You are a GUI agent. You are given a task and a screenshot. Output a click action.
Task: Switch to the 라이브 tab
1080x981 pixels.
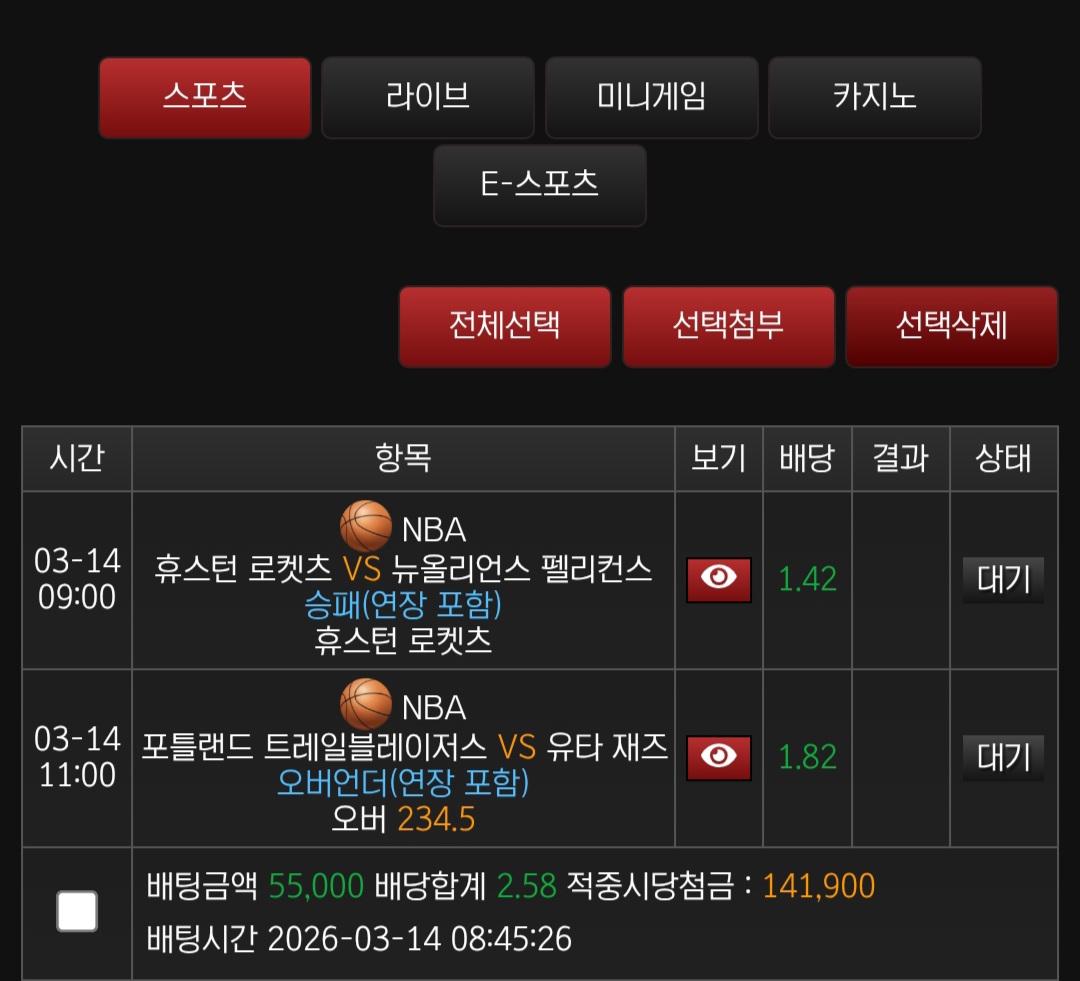428,97
